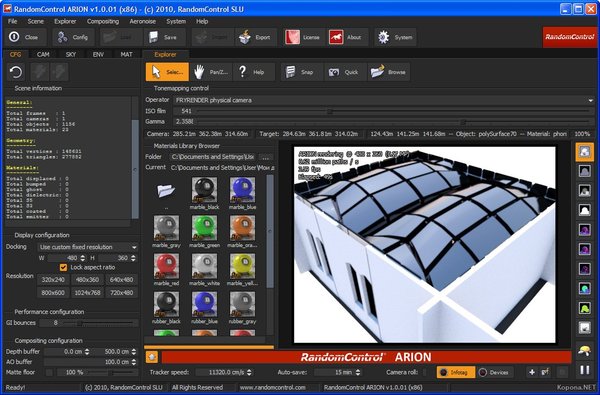Viewport: 600px width, 395px height.
Task: Open the About horse icon button
Action: pyautogui.click(x=347, y=37)
